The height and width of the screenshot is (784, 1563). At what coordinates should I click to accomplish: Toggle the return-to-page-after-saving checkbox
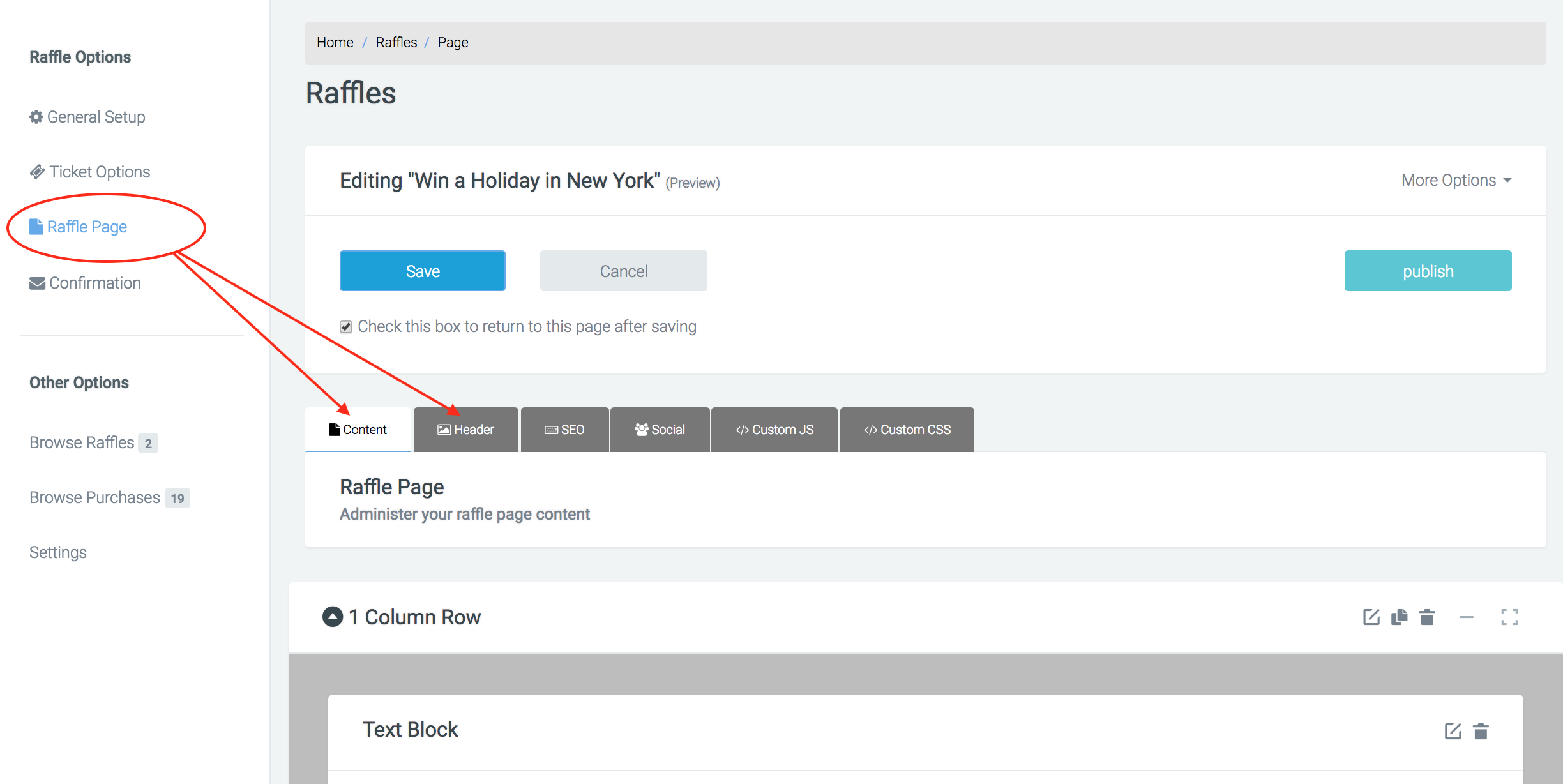pyautogui.click(x=346, y=327)
